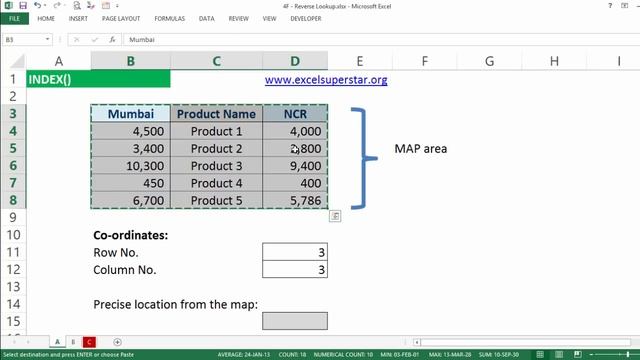Select column H header

pos(554,61)
